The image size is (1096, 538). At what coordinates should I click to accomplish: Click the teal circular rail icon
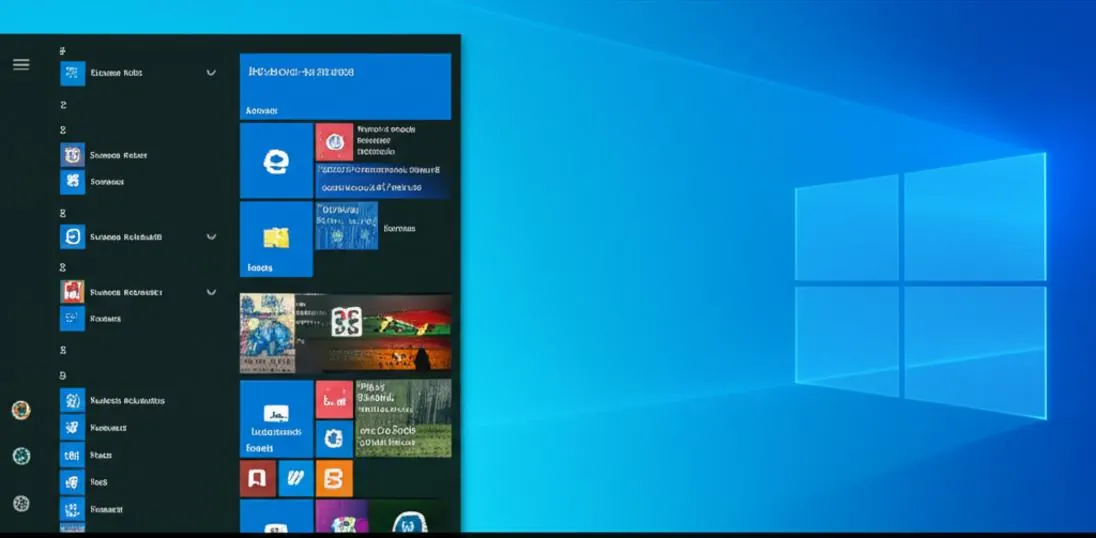pos(22,456)
